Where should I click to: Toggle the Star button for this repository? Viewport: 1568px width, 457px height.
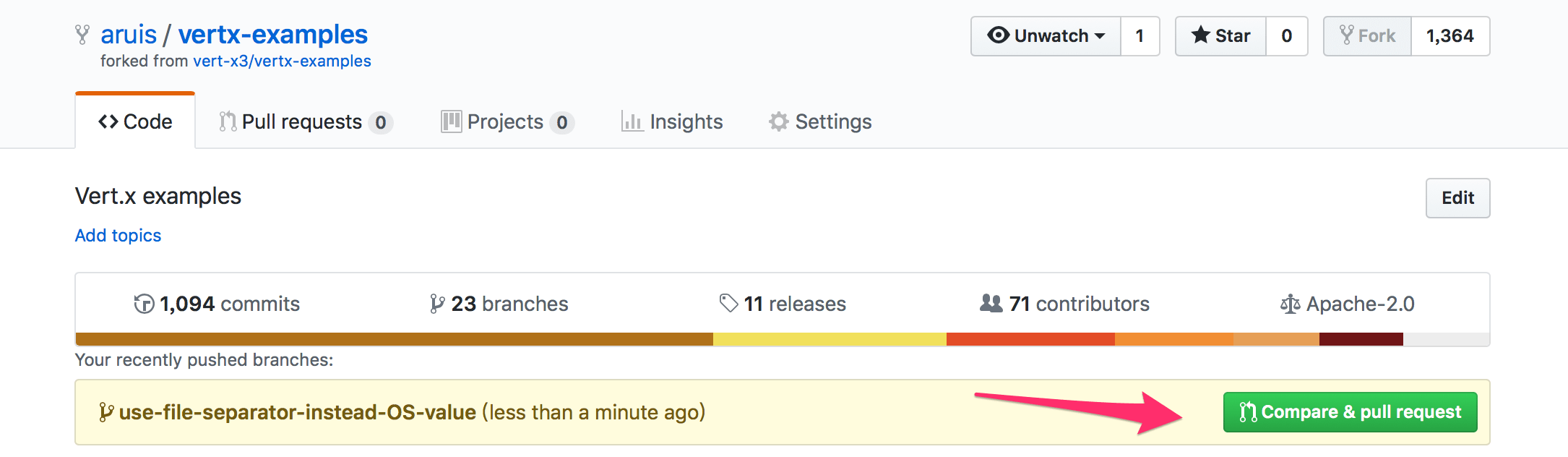click(1221, 36)
